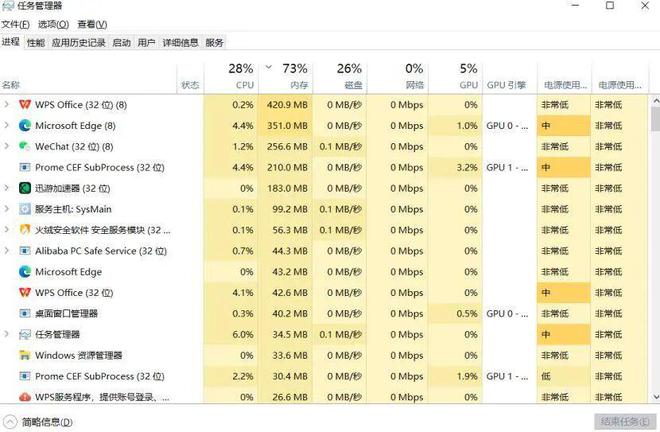Image resolution: width=660 pixels, height=432 pixels.
Task: Expand the 迅游加速器 (32 位) process
Action: click(6, 188)
